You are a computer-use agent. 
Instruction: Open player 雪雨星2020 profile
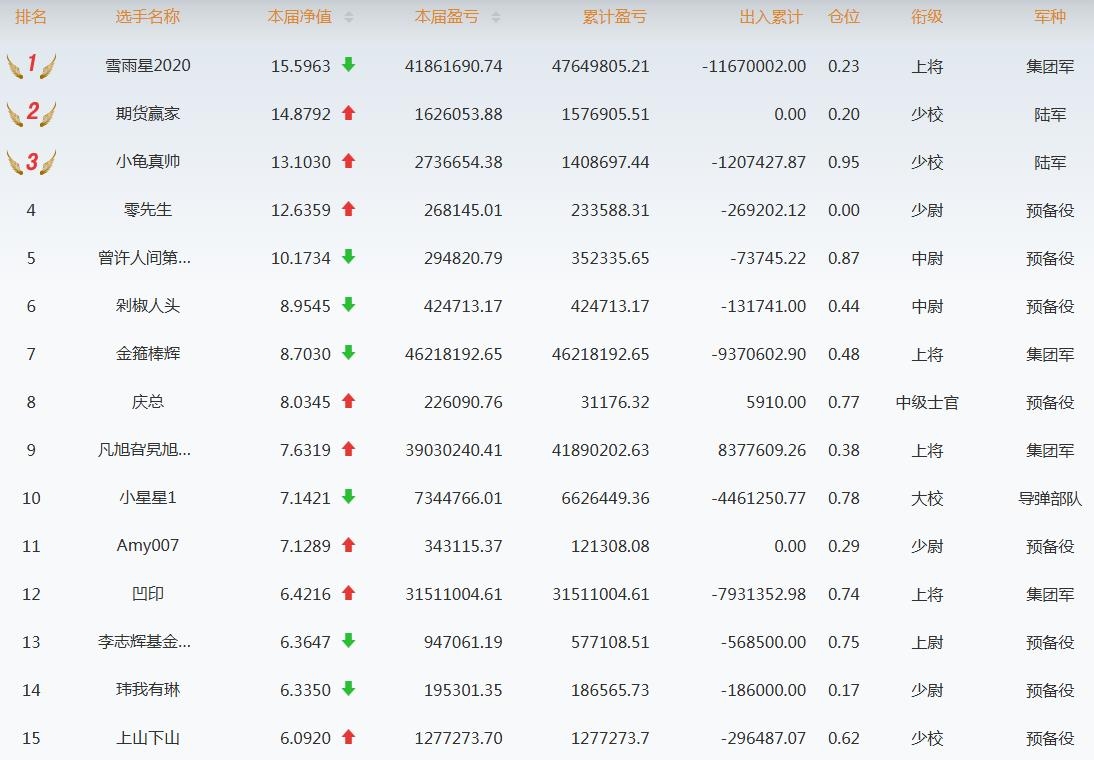148,66
